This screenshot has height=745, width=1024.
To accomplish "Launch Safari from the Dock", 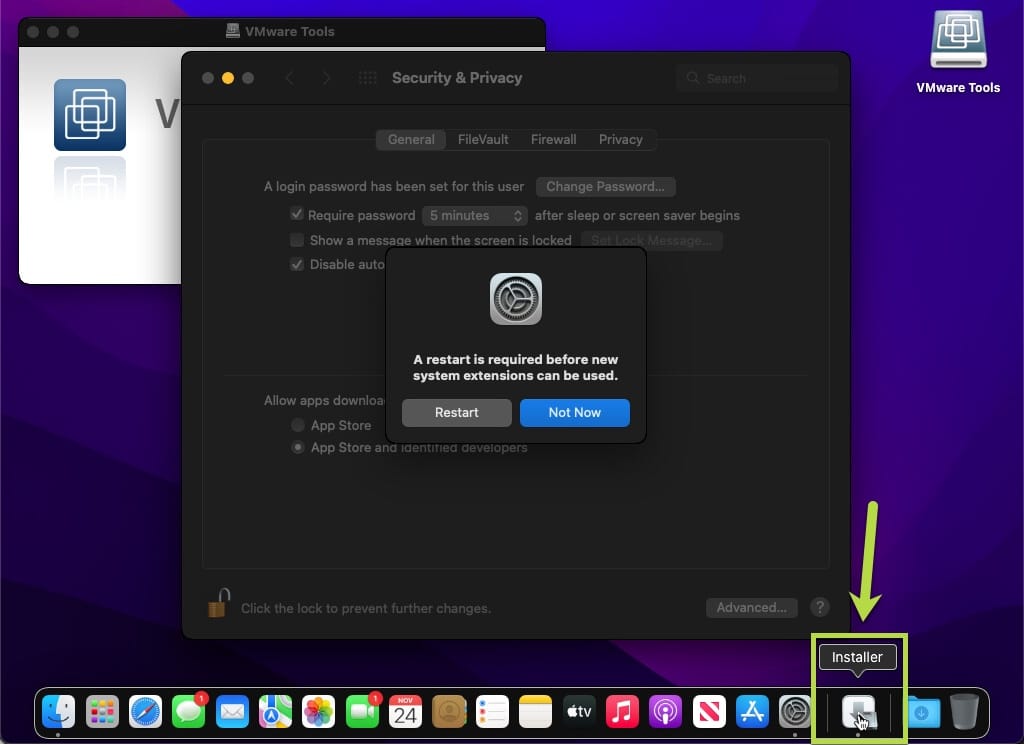I will (145, 711).
